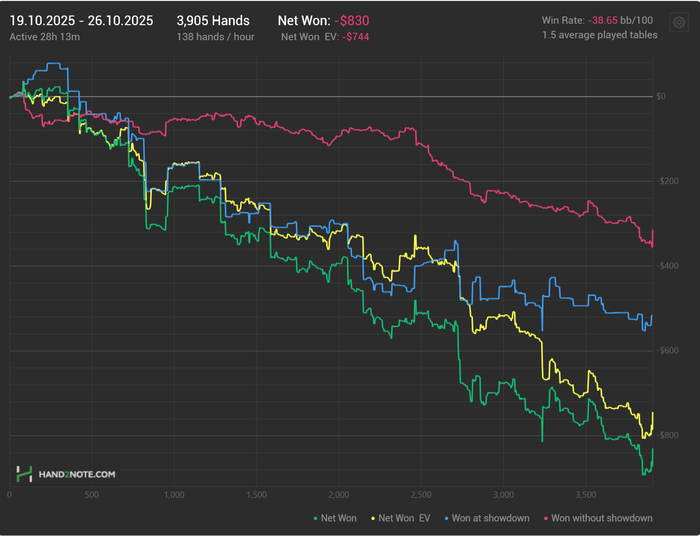Click the HAND2NOTE.COM watermark link
Image resolution: width=700 pixels, height=536 pixels.
[x=78, y=474]
